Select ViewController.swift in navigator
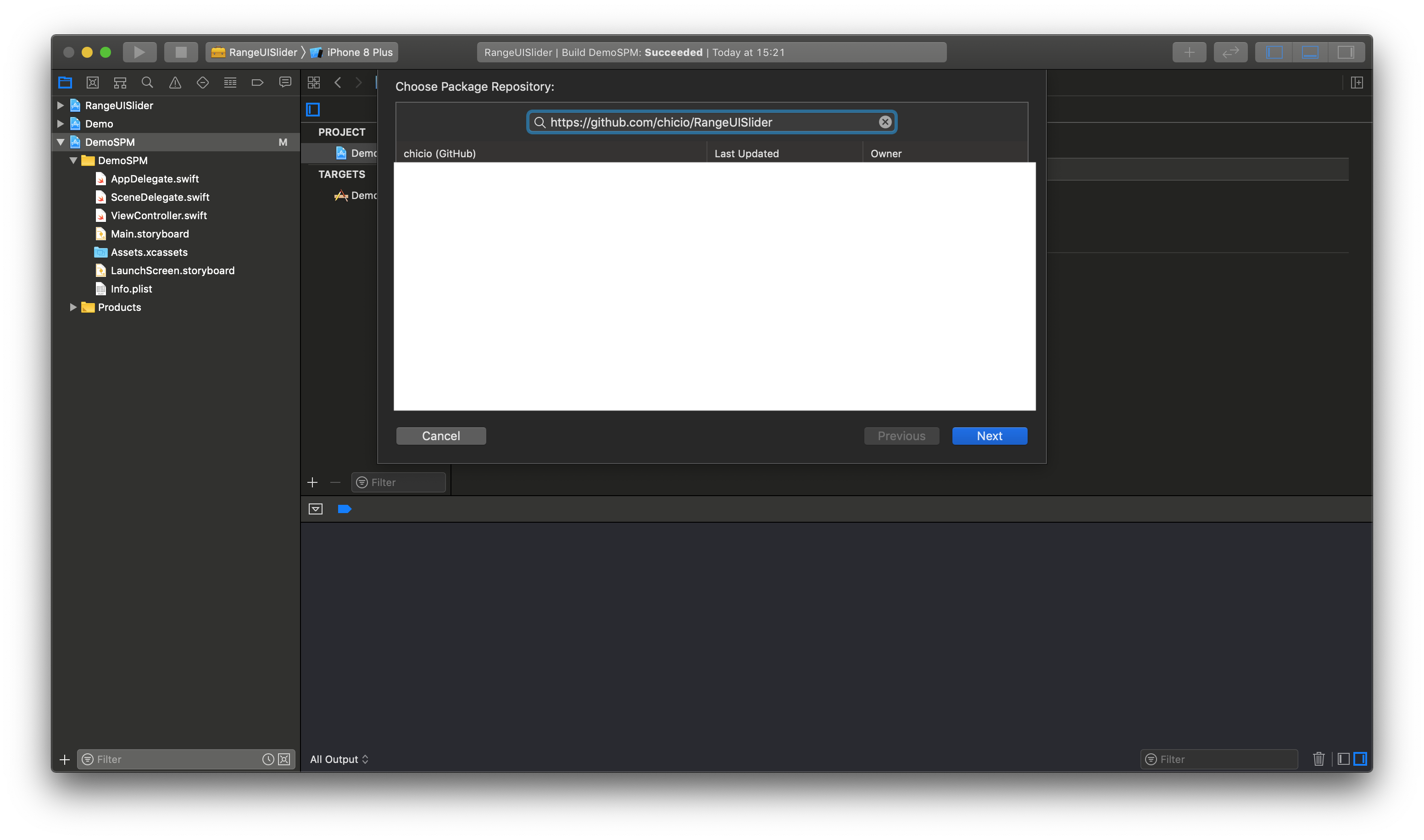The height and width of the screenshot is (840, 1424). pyautogui.click(x=159, y=216)
